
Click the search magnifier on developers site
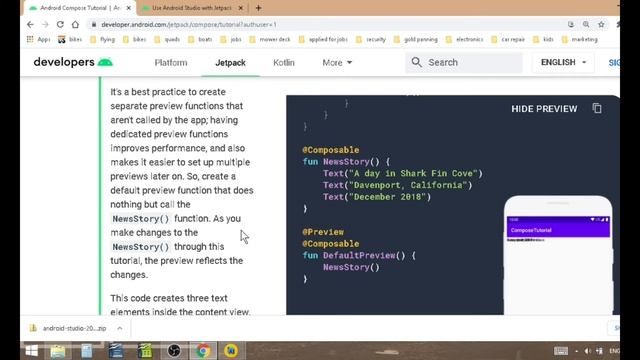(416, 62)
